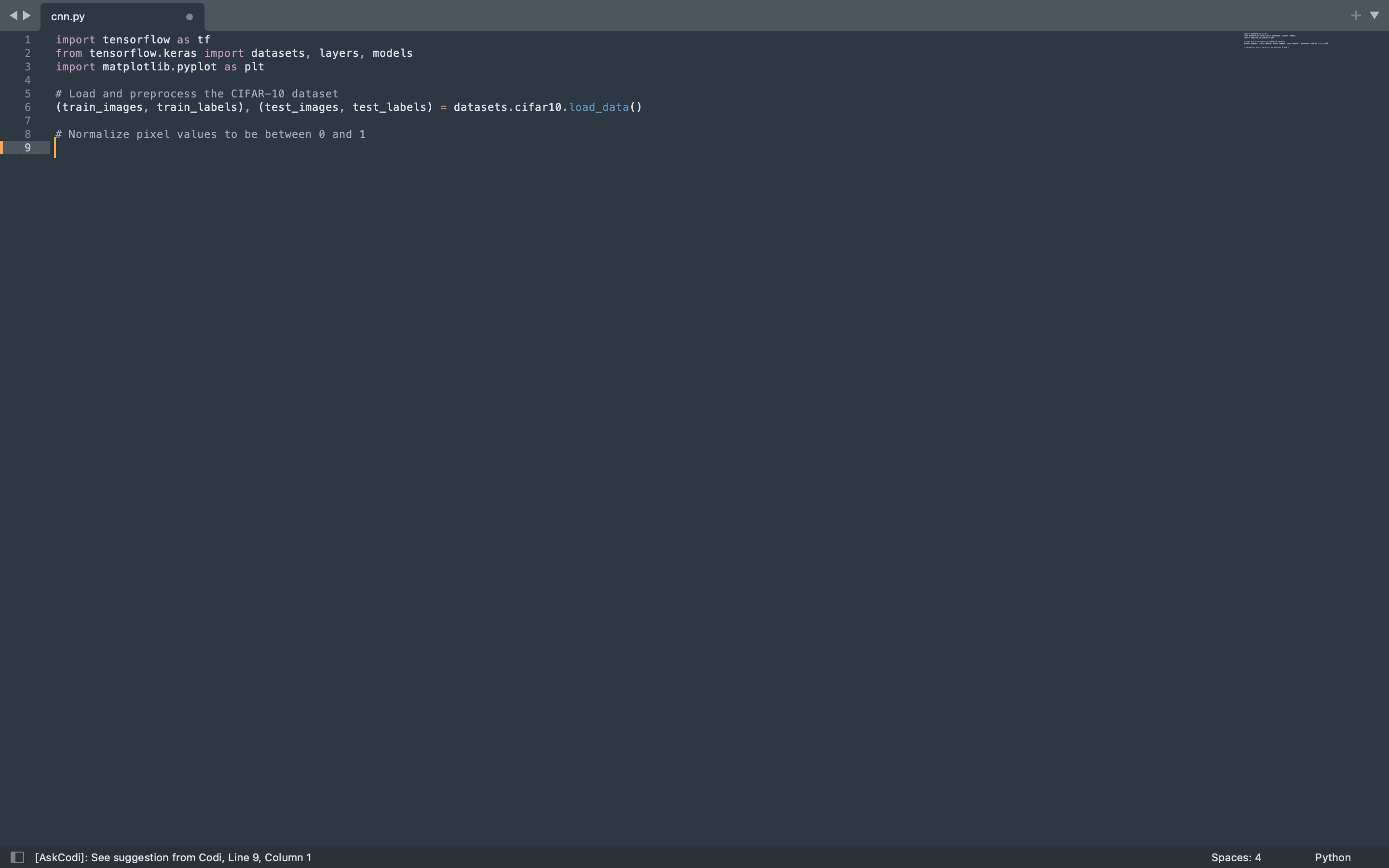This screenshot has height=868, width=1389.
Task: Click 'load_data' method call
Action: pos(599,108)
